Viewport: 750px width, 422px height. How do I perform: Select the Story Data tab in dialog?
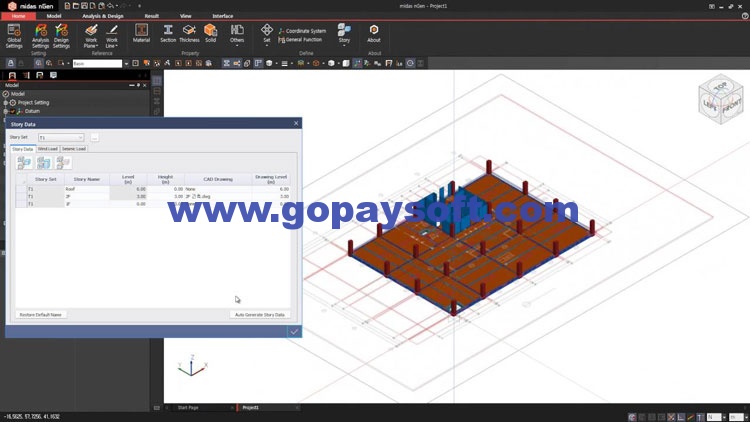pos(22,149)
